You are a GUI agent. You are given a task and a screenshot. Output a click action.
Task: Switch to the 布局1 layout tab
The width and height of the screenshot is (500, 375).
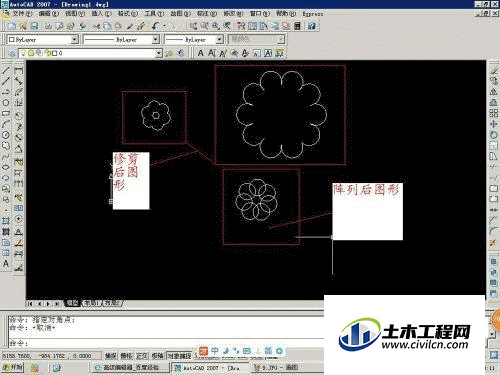(91, 303)
